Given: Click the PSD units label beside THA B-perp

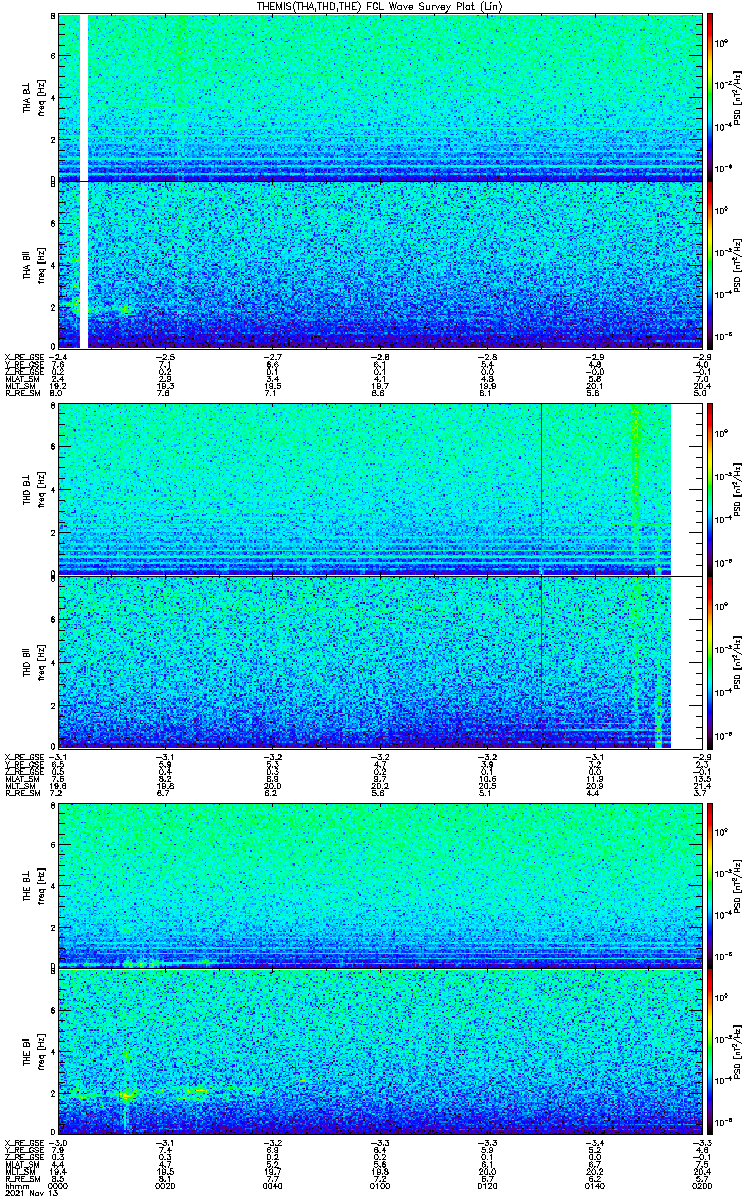Looking at the screenshot, I should 738,96.
